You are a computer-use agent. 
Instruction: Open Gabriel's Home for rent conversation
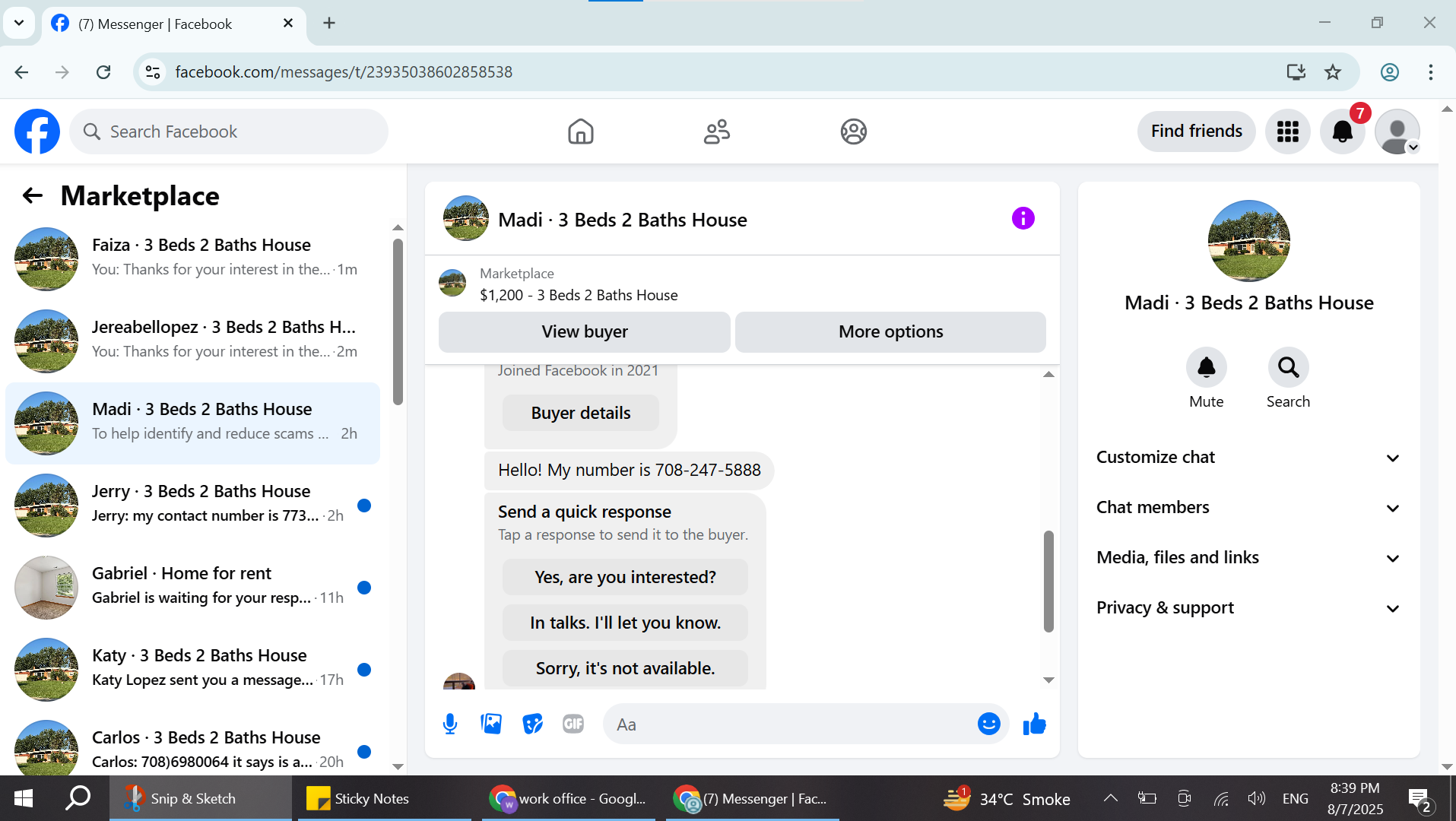(x=192, y=587)
